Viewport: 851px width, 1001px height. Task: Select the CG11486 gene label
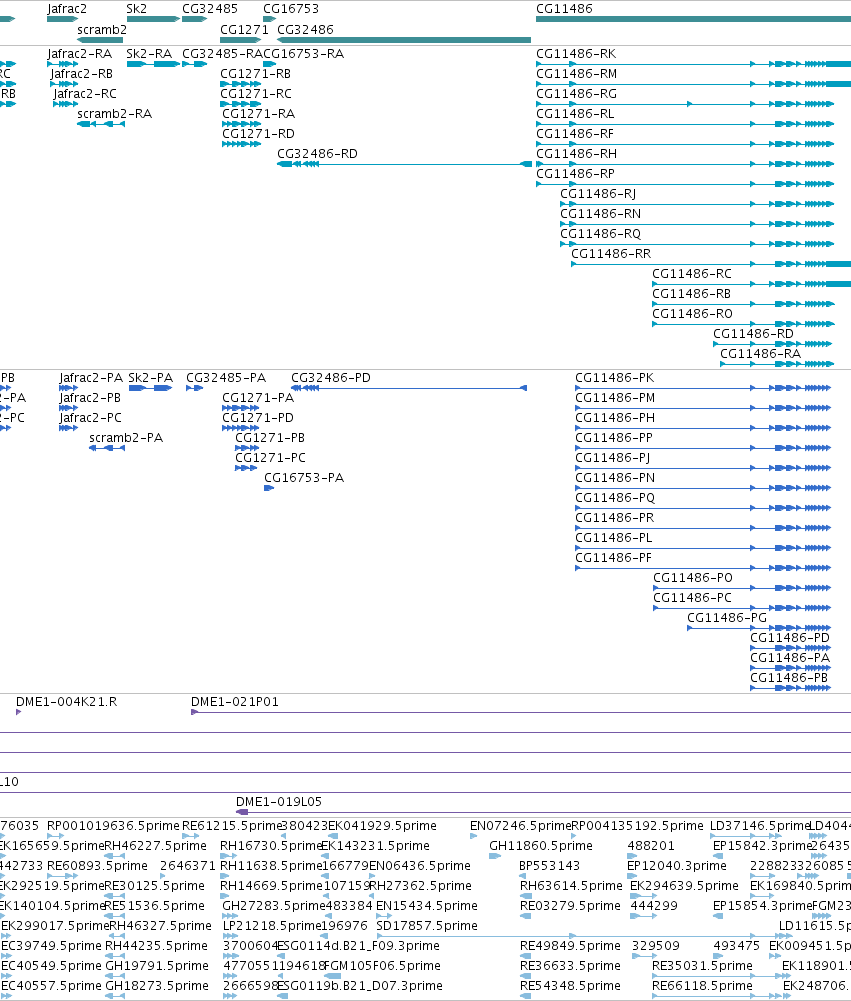pyautogui.click(x=564, y=9)
